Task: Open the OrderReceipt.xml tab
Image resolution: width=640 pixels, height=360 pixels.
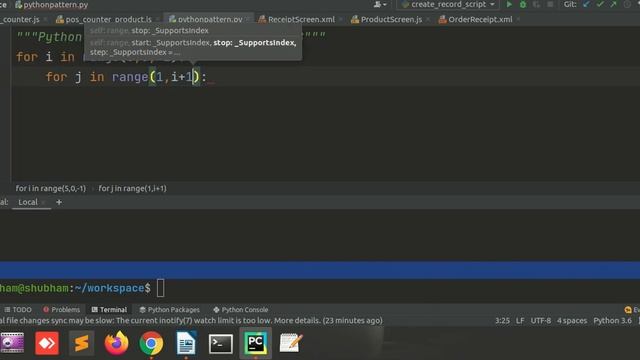Action: (476, 19)
